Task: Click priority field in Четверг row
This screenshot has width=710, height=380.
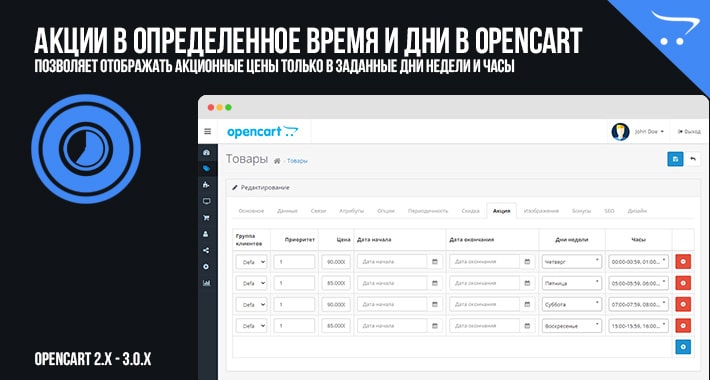Action: tap(294, 261)
